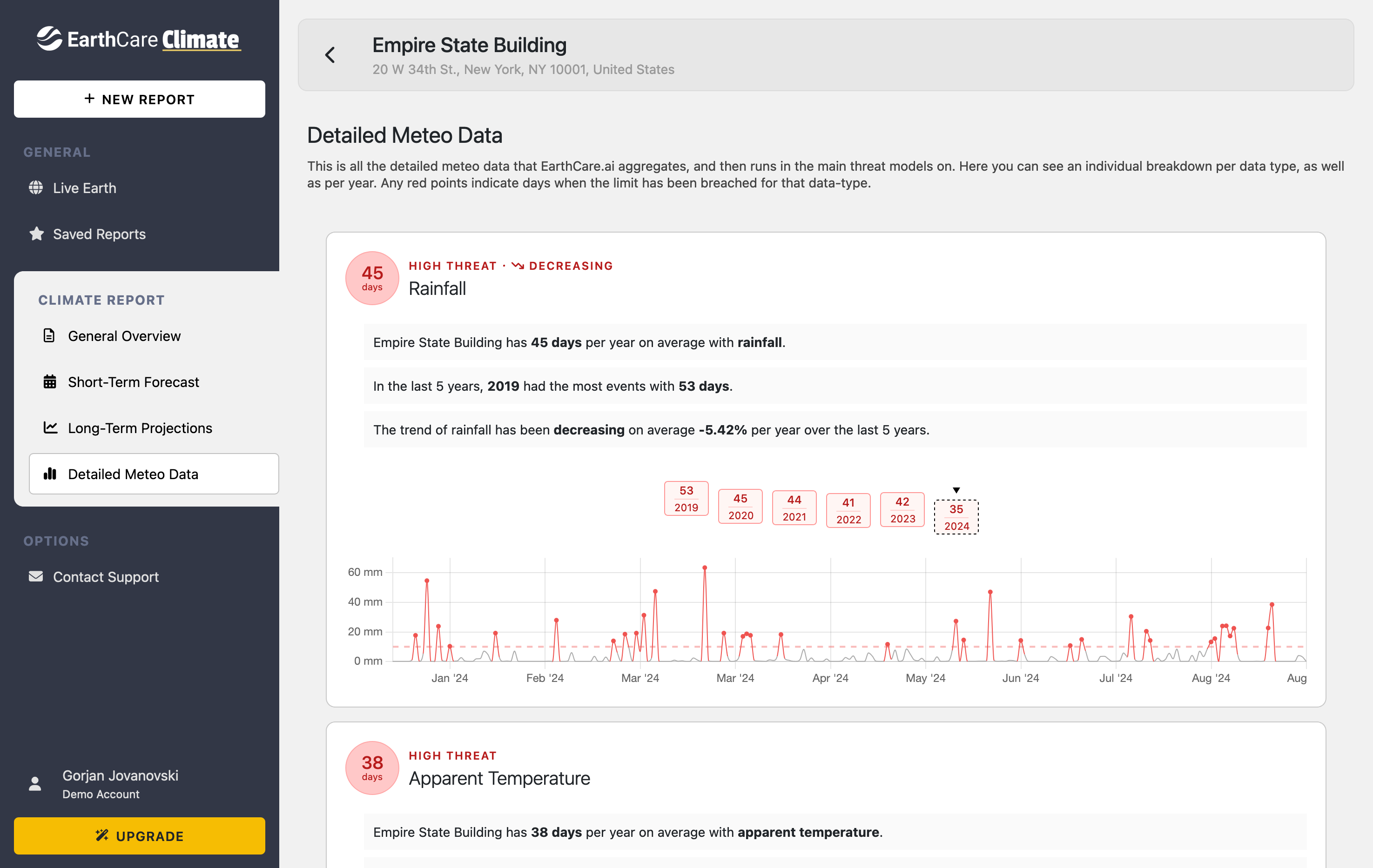Select the 2020 rainfall year box
This screenshot has height=868, width=1373.
coord(740,506)
